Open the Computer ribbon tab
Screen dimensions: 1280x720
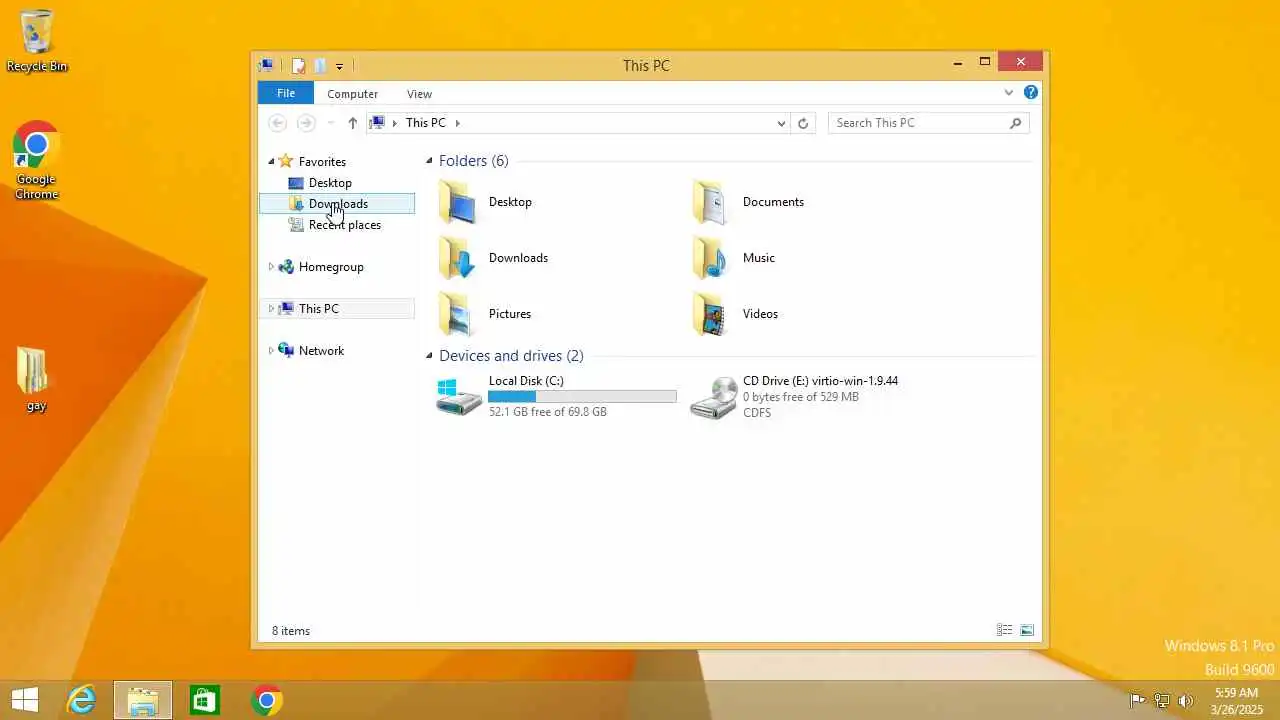(352, 94)
